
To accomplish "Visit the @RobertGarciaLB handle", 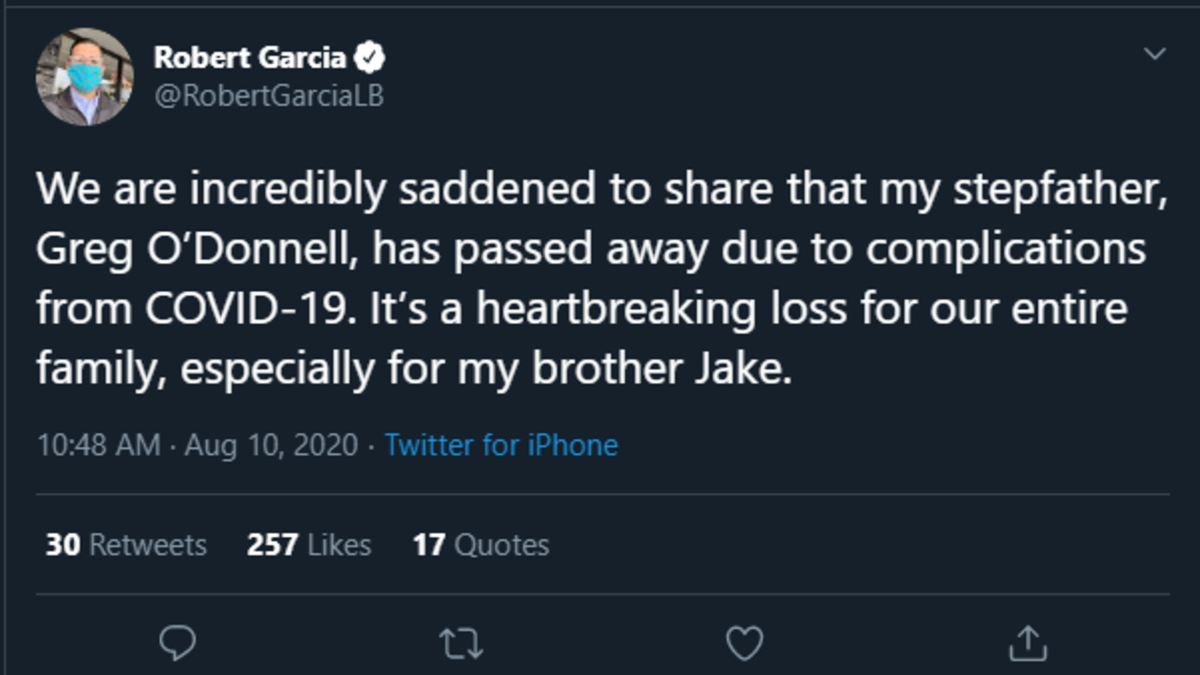I will click(x=268, y=94).
